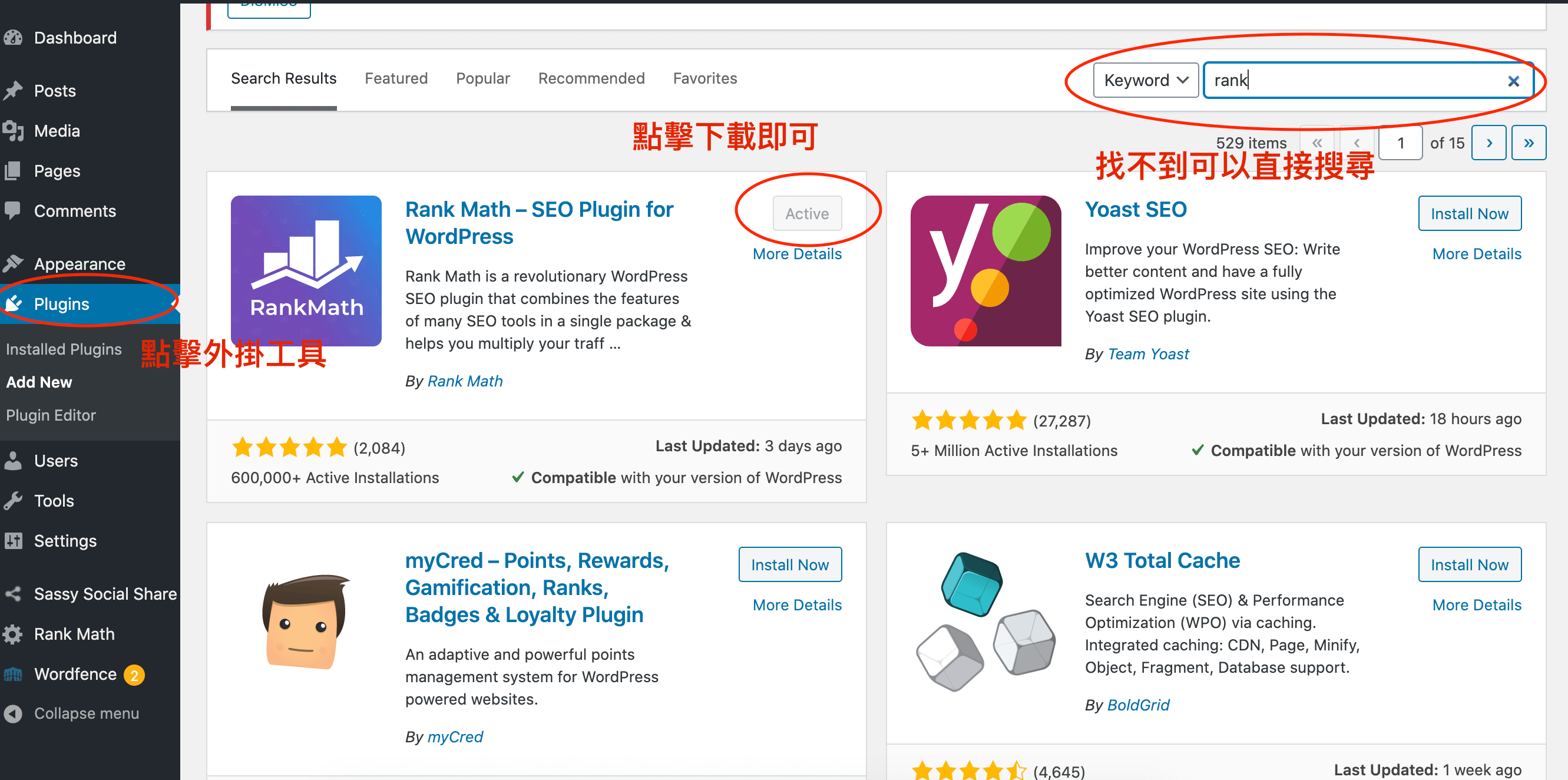Go to next results page arrow

1488,143
